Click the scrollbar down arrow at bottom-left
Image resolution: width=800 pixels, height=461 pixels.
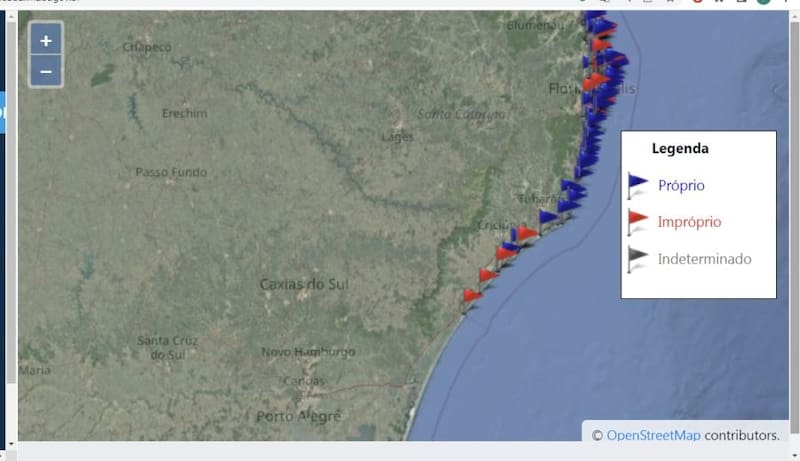coord(11,443)
